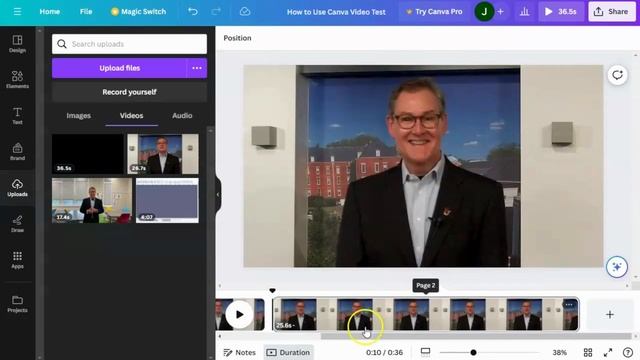The width and height of the screenshot is (640, 360).
Task: Play the timeline video
Action: tap(240, 314)
